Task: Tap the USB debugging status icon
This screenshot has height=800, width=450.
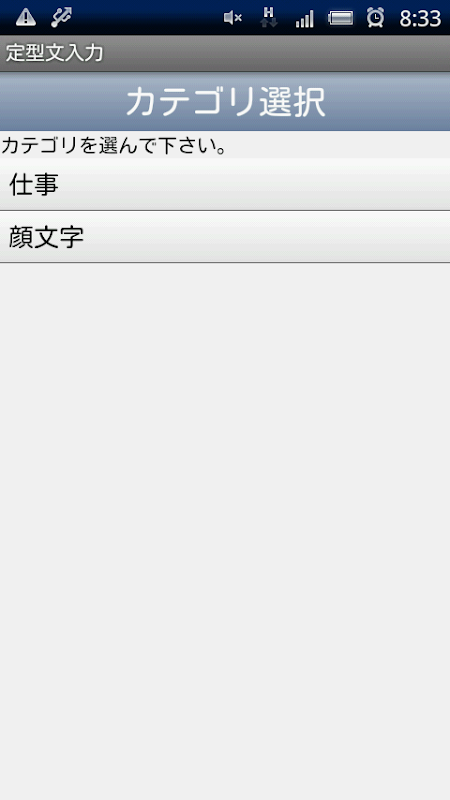Action: [x=62, y=18]
